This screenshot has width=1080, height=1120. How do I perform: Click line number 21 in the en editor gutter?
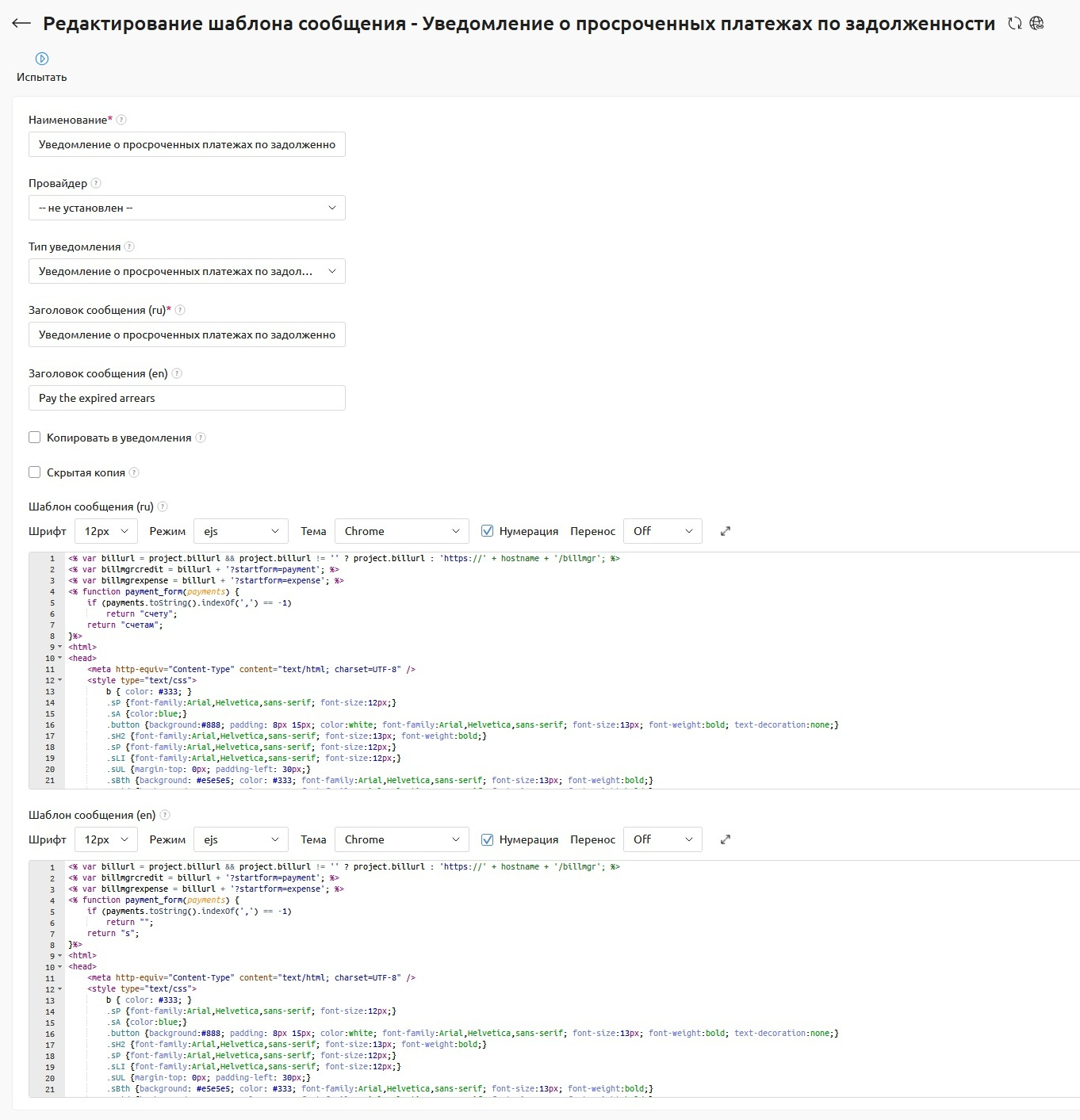(x=50, y=1088)
